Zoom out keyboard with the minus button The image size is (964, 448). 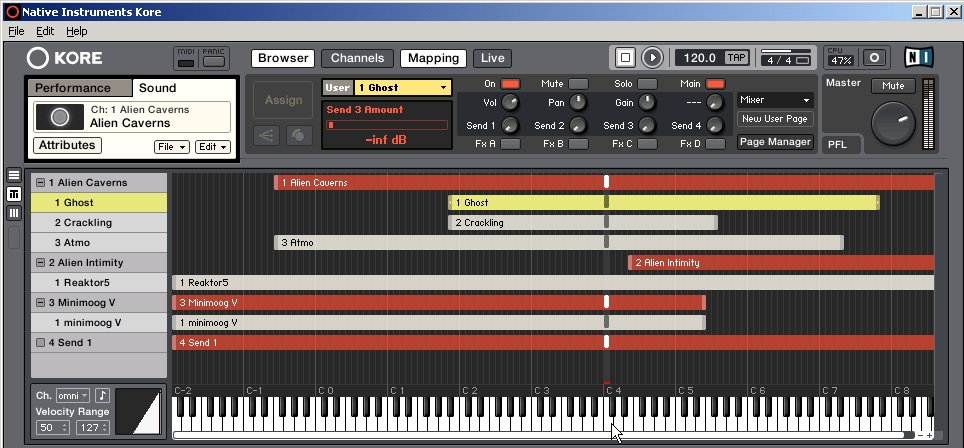pyautogui.click(x=920, y=435)
